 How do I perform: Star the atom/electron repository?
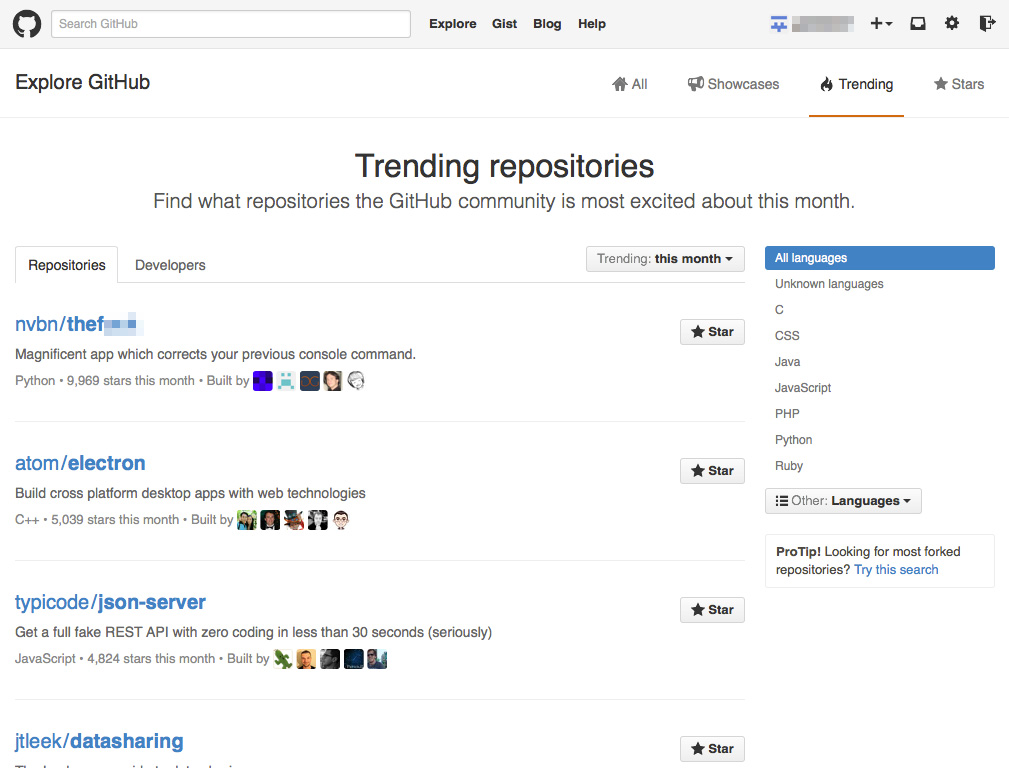(x=712, y=470)
